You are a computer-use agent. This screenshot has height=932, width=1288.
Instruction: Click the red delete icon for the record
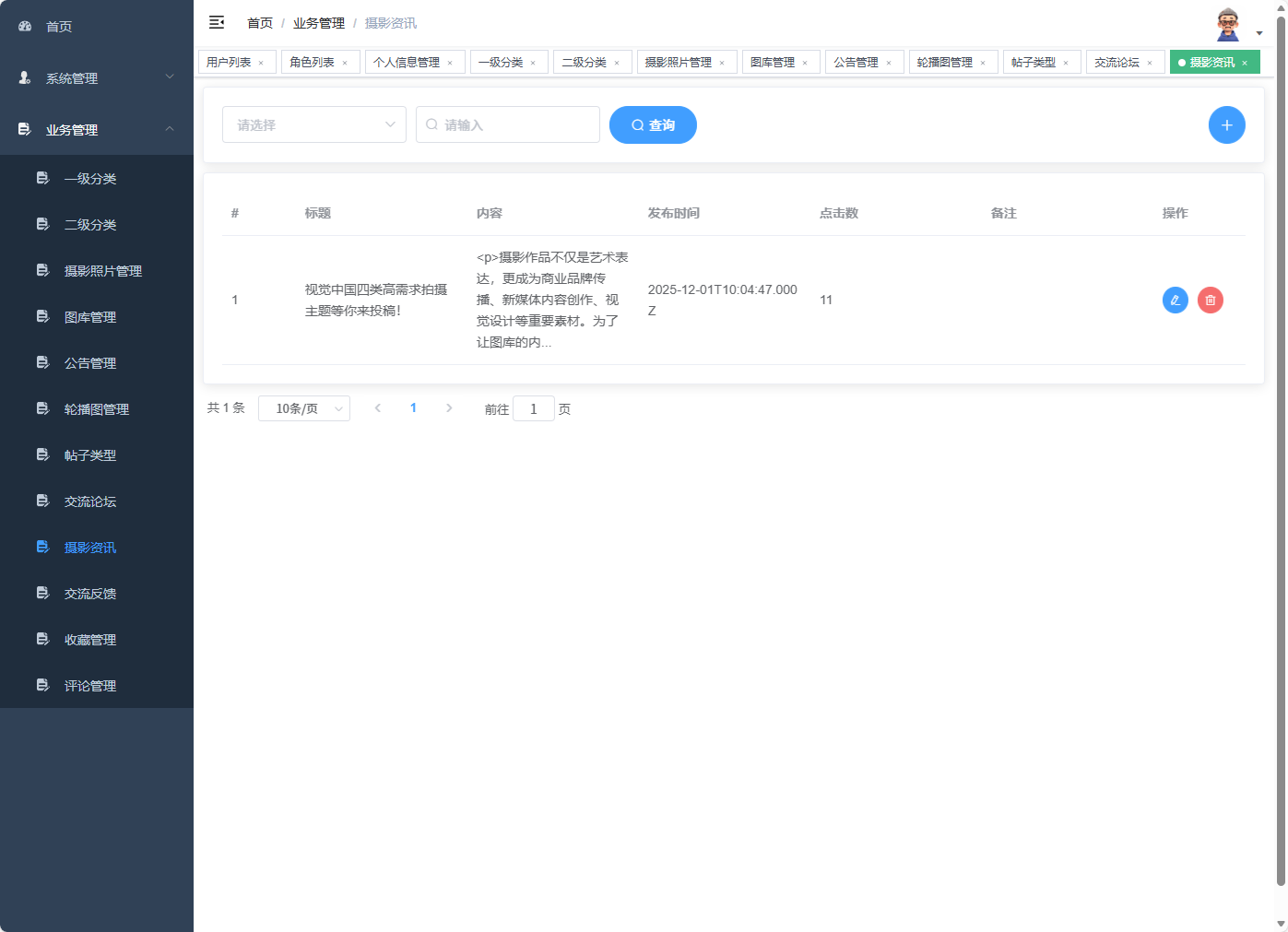(1210, 300)
